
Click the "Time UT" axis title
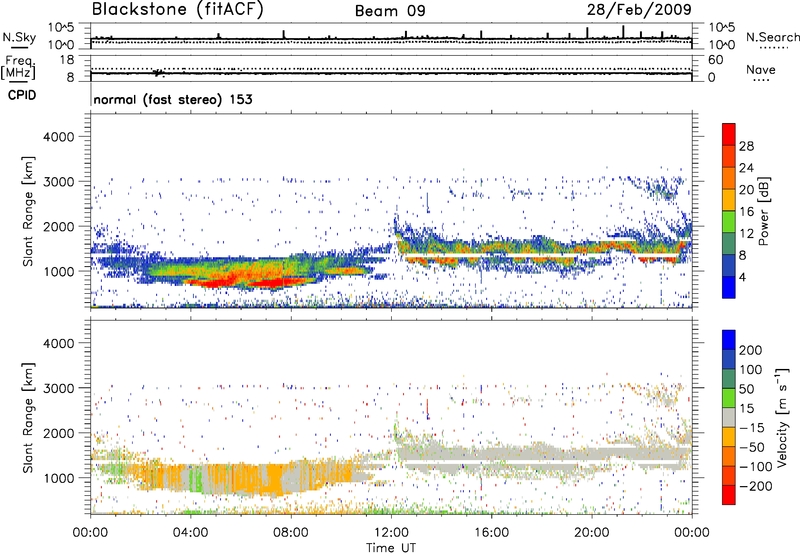391,547
